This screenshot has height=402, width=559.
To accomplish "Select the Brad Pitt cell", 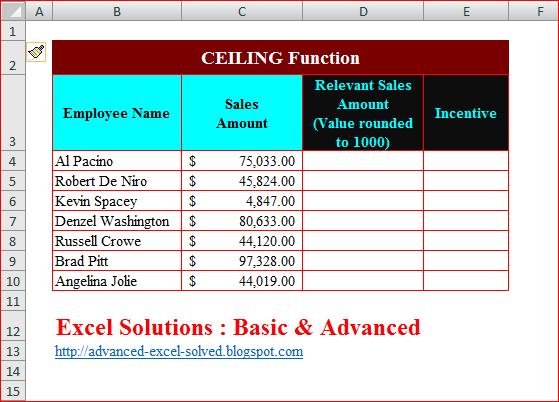I will [x=117, y=261].
